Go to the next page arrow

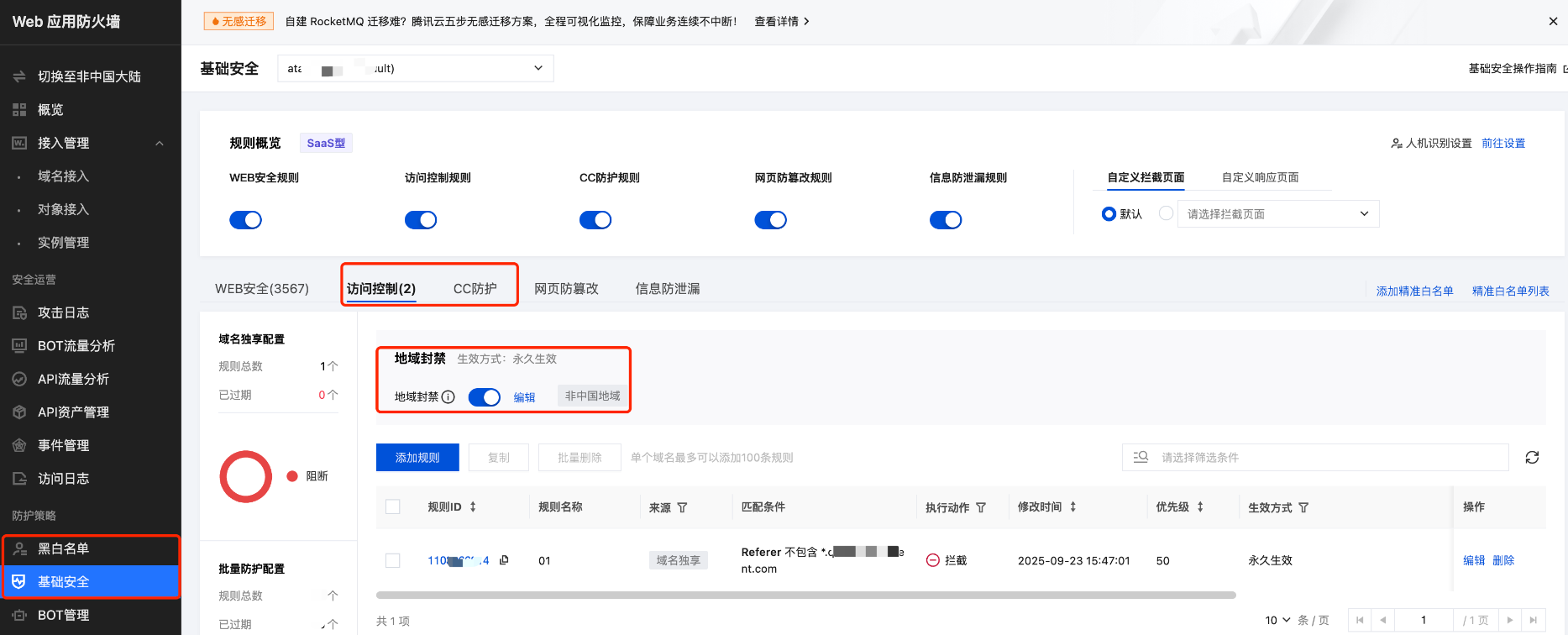coord(1510,620)
